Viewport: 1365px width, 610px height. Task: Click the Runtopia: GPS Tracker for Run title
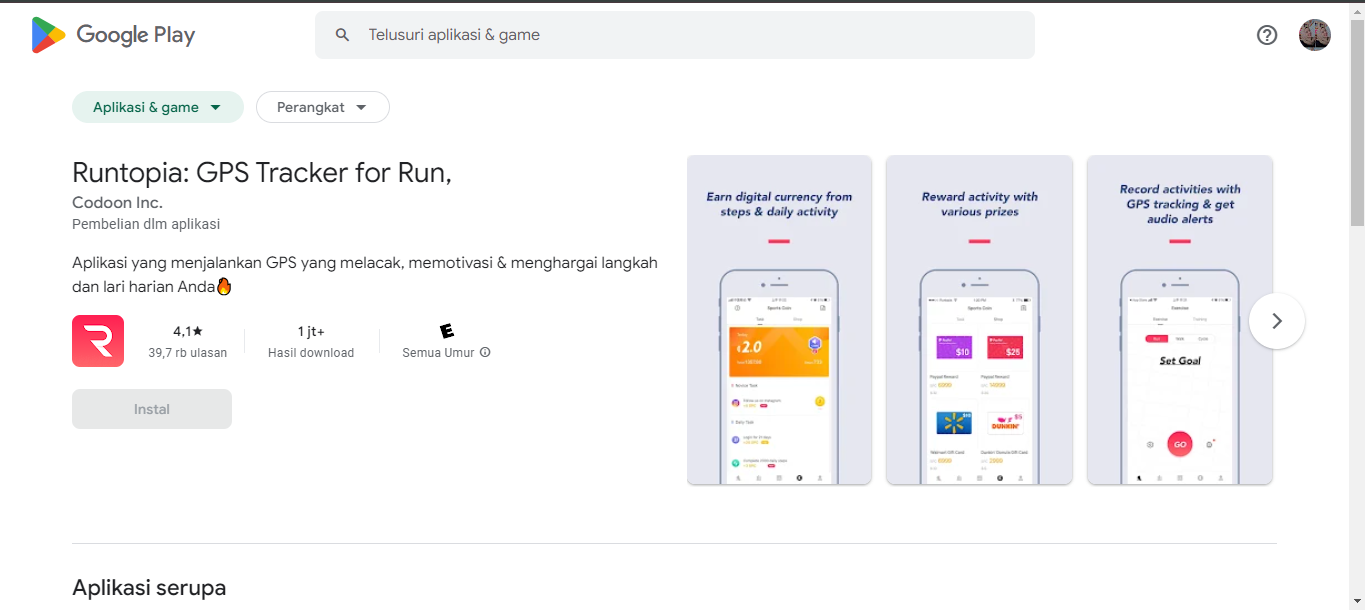[x=262, y=172]
